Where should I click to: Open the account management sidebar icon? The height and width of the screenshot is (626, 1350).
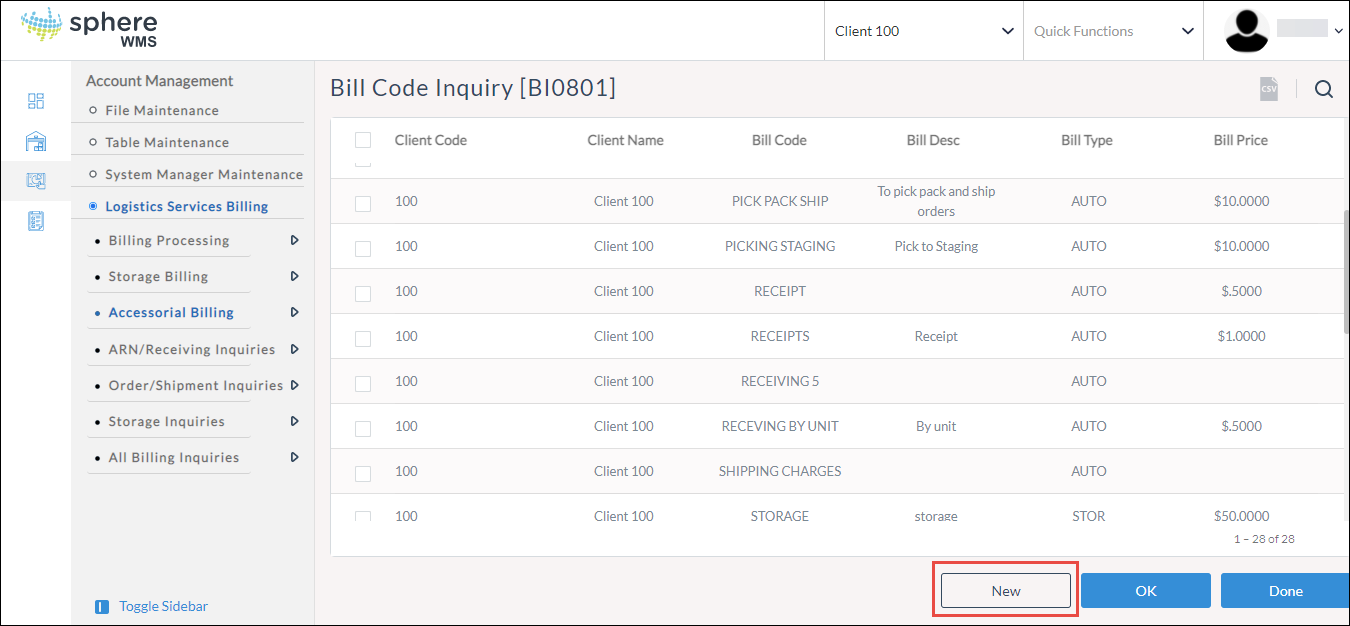click(36, 181)
